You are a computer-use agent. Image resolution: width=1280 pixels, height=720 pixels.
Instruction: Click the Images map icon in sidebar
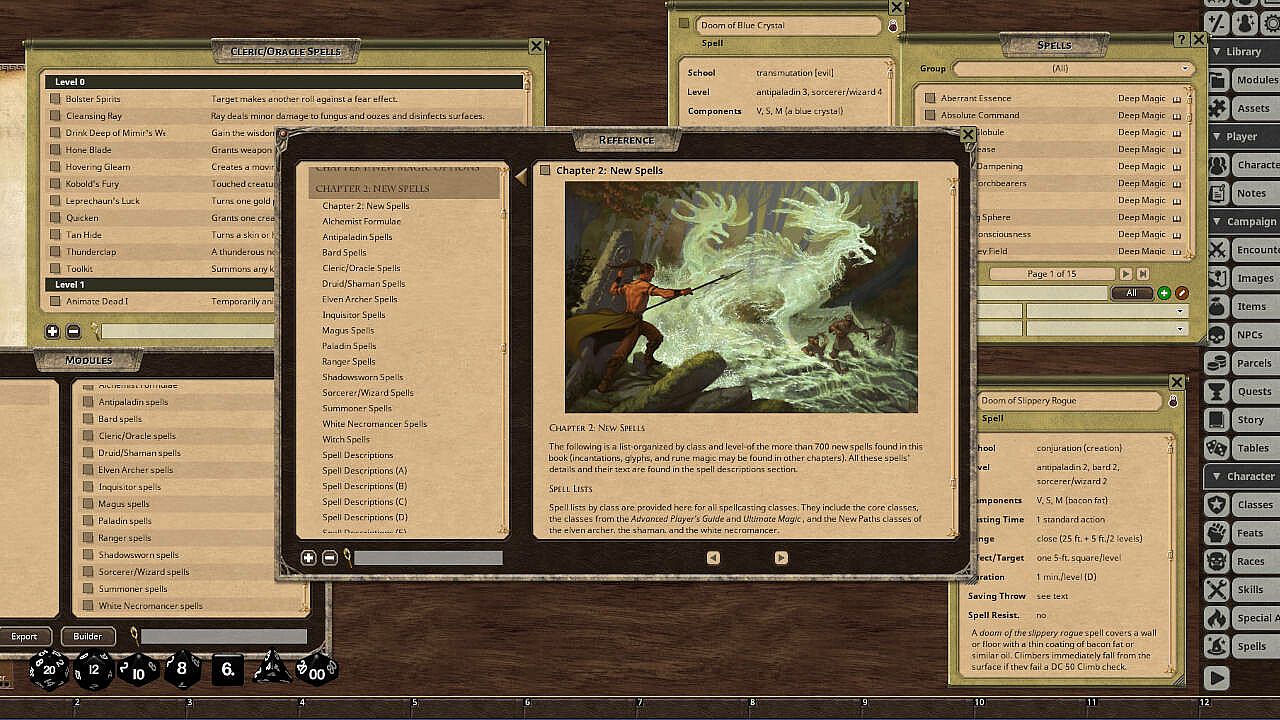coord(1217,278)
